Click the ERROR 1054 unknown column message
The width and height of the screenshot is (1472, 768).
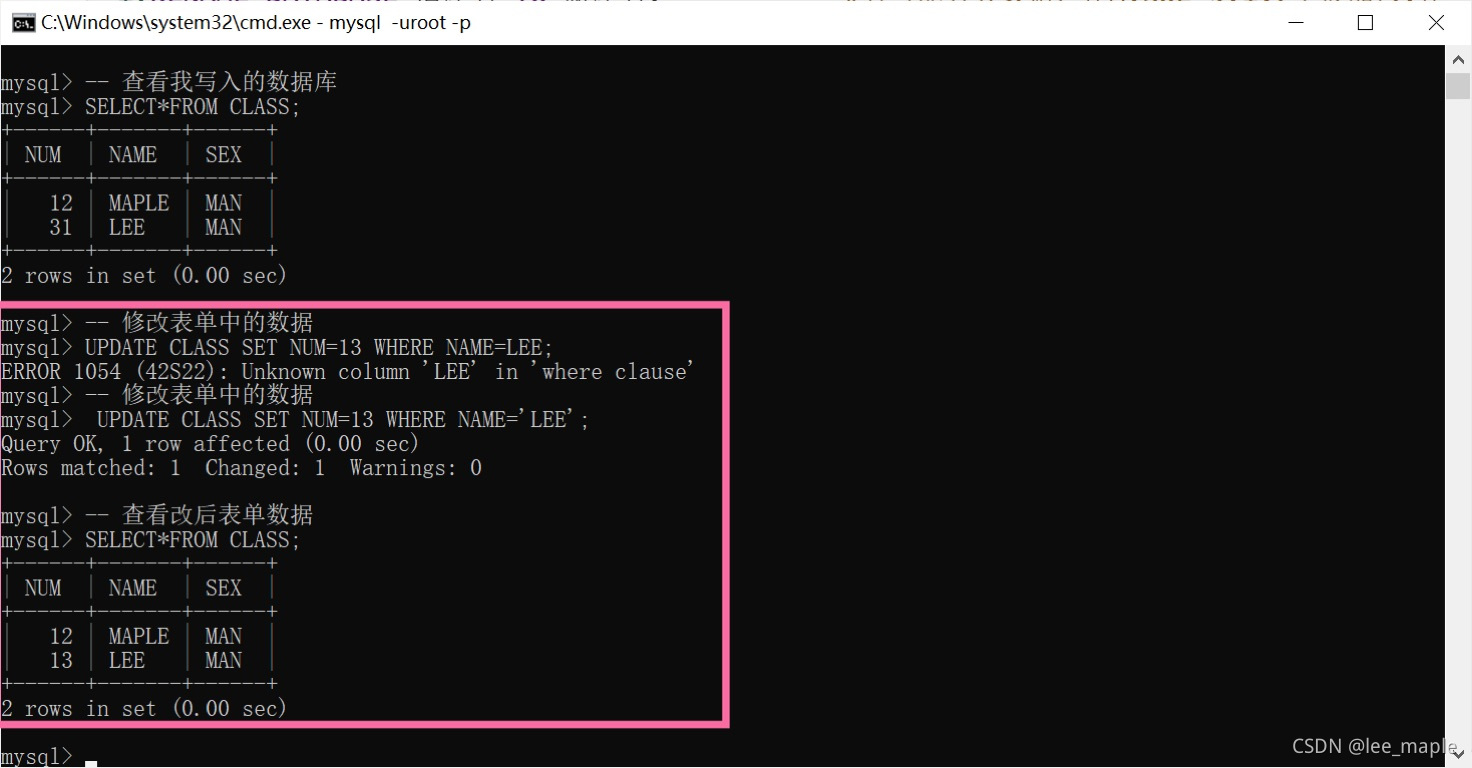pyautogui.click(x=347, y=372)
